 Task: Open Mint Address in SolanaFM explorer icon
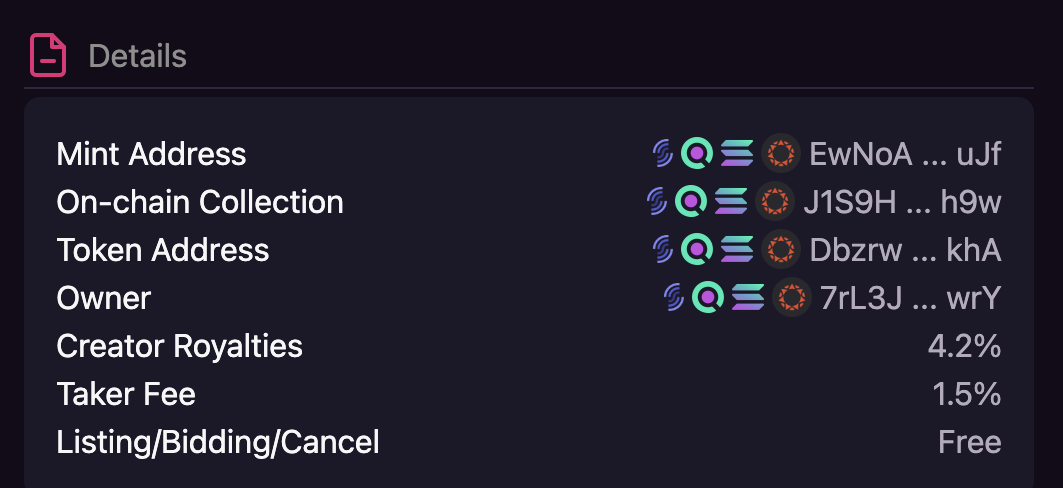(662, 153)
